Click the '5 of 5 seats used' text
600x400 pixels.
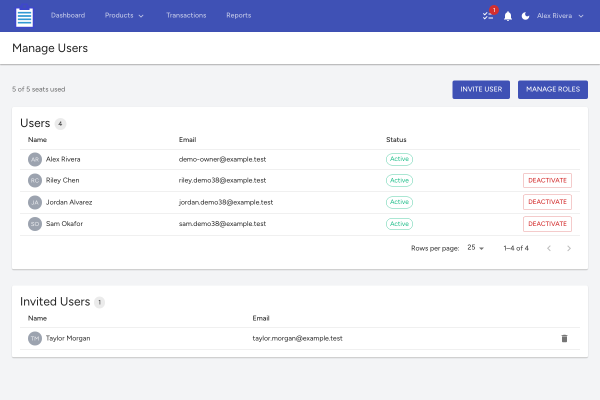[39, 90]
